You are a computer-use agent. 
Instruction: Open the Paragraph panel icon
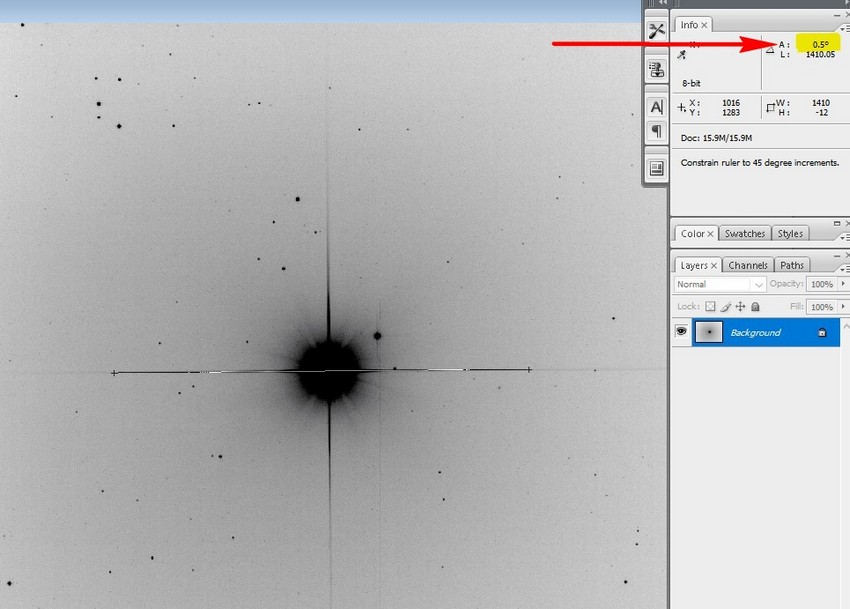656,131
